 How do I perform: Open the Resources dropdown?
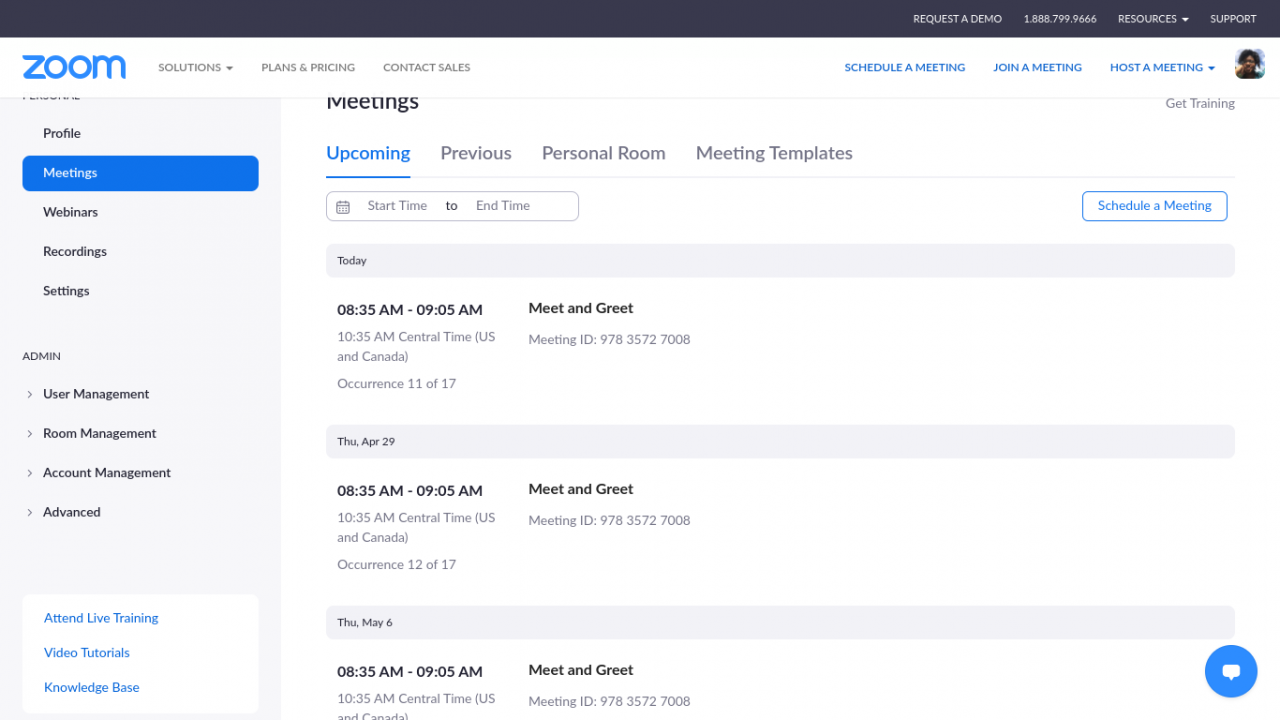click(x=1153, y=19)
